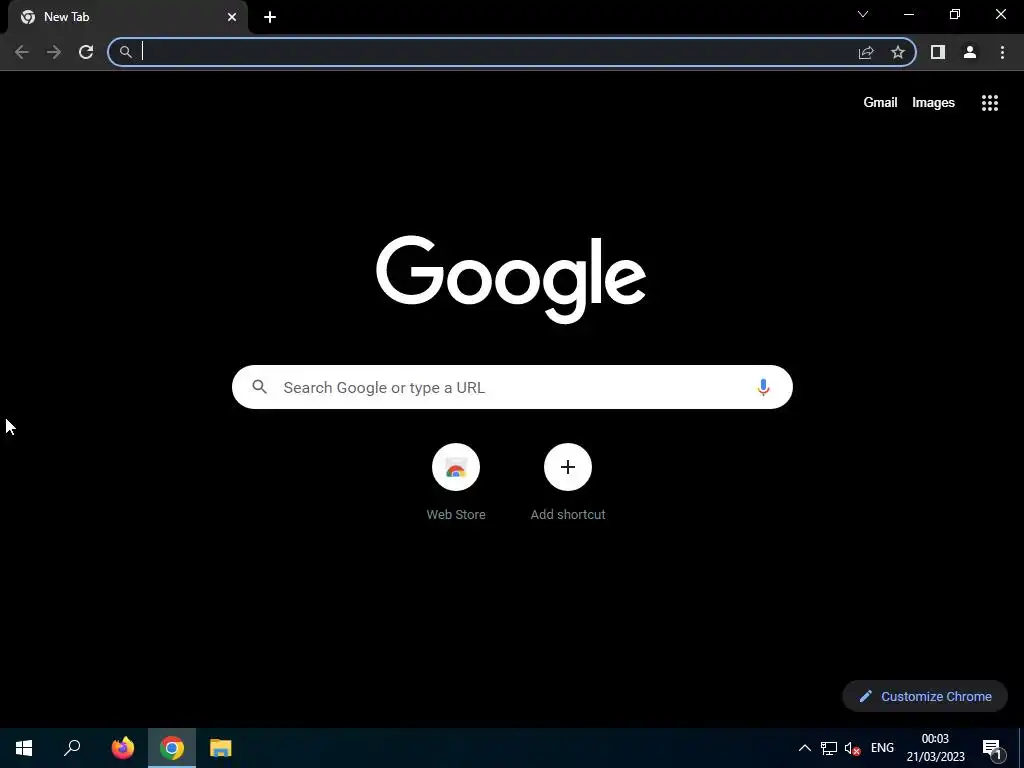Screen dimensions: 1024x768
Task: Open the Web Store shortcut
Action: [456, 482]
